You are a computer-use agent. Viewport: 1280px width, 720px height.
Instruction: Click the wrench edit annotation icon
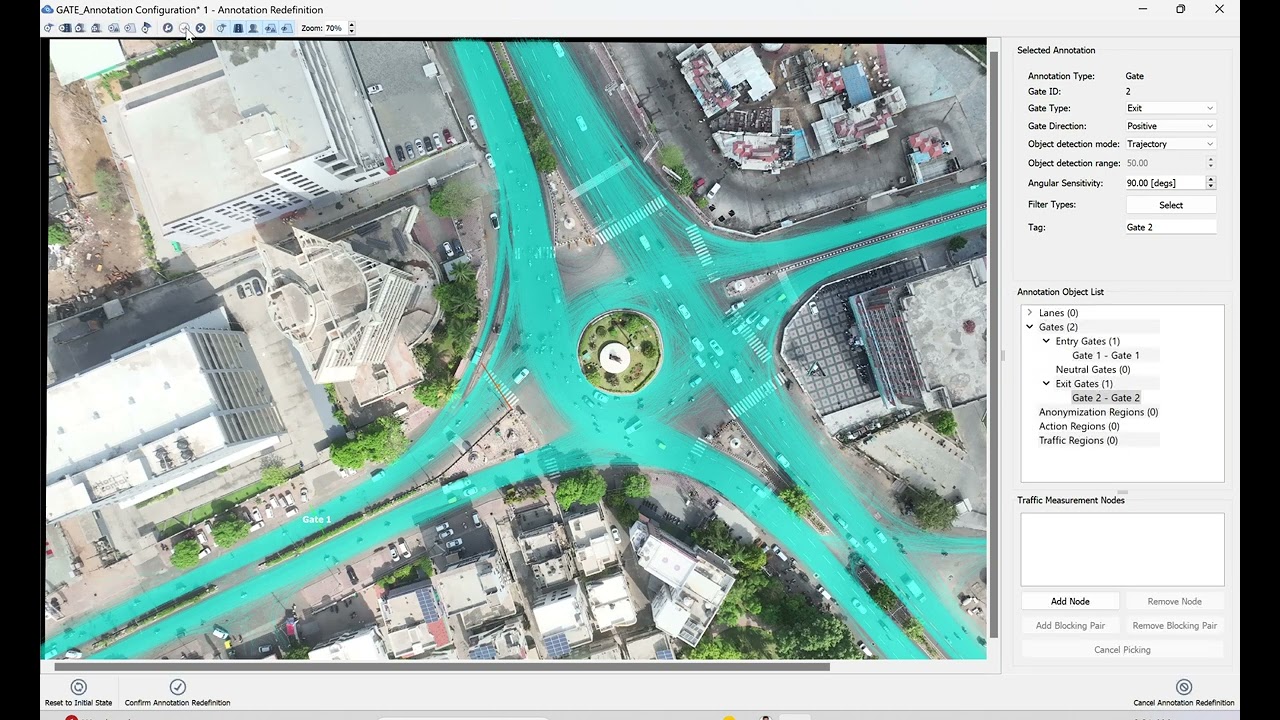pyautogui.click(x=168, y=28)
